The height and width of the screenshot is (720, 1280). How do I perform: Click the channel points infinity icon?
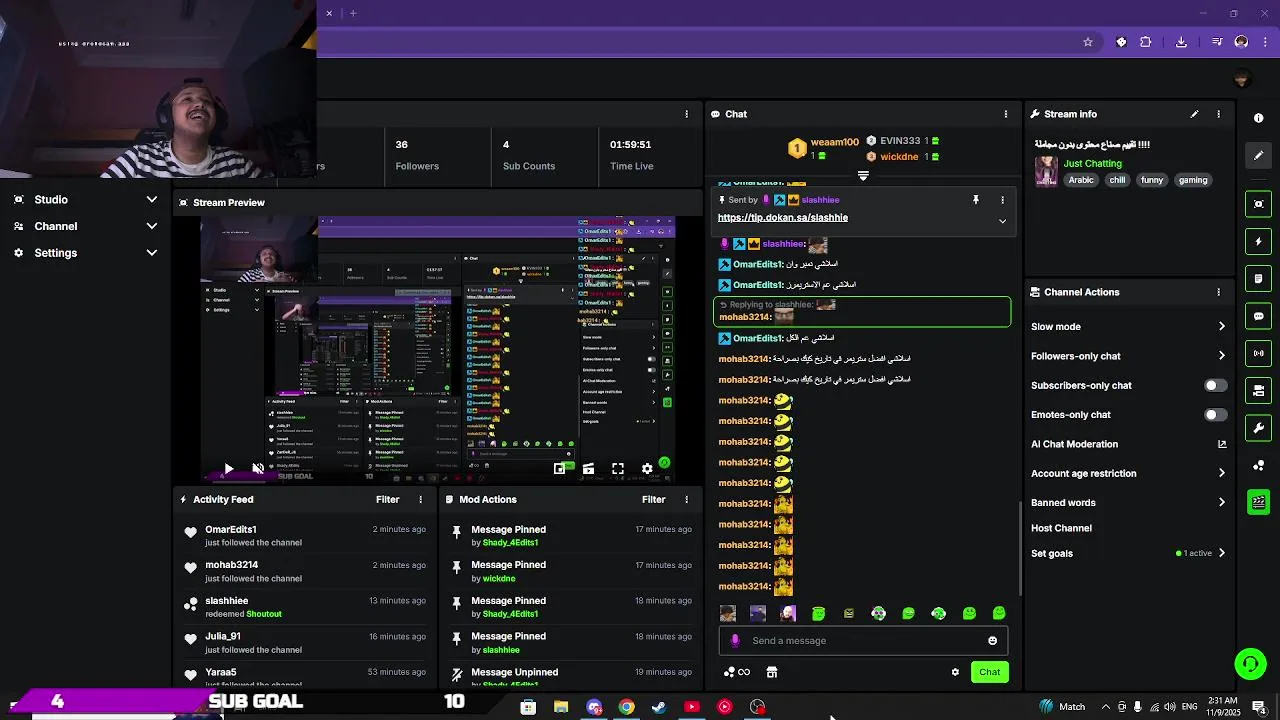click(x=737, y=672)
